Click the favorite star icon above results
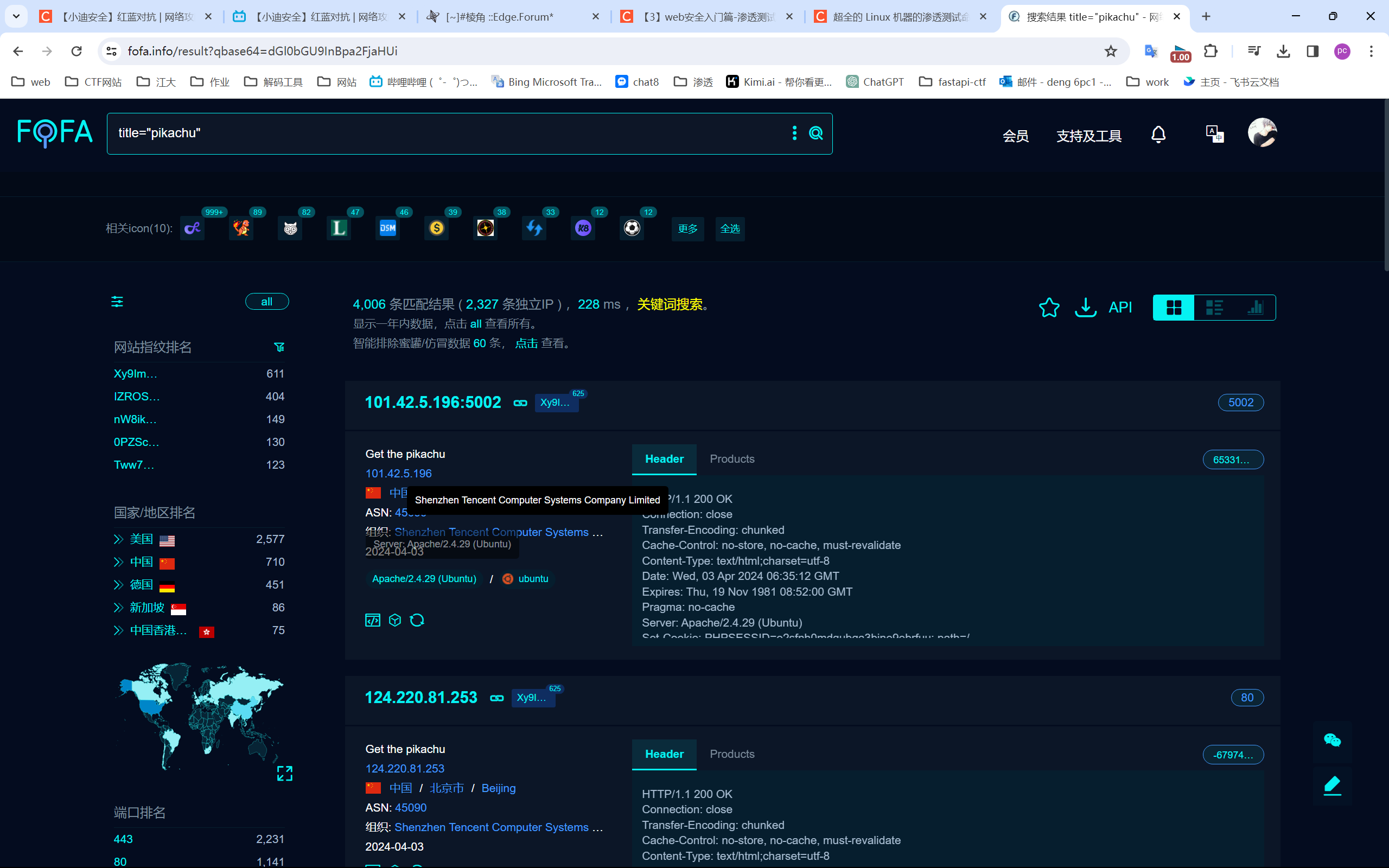The image size is (1389, 868). pyautogui.click(x=1049, y=308)
